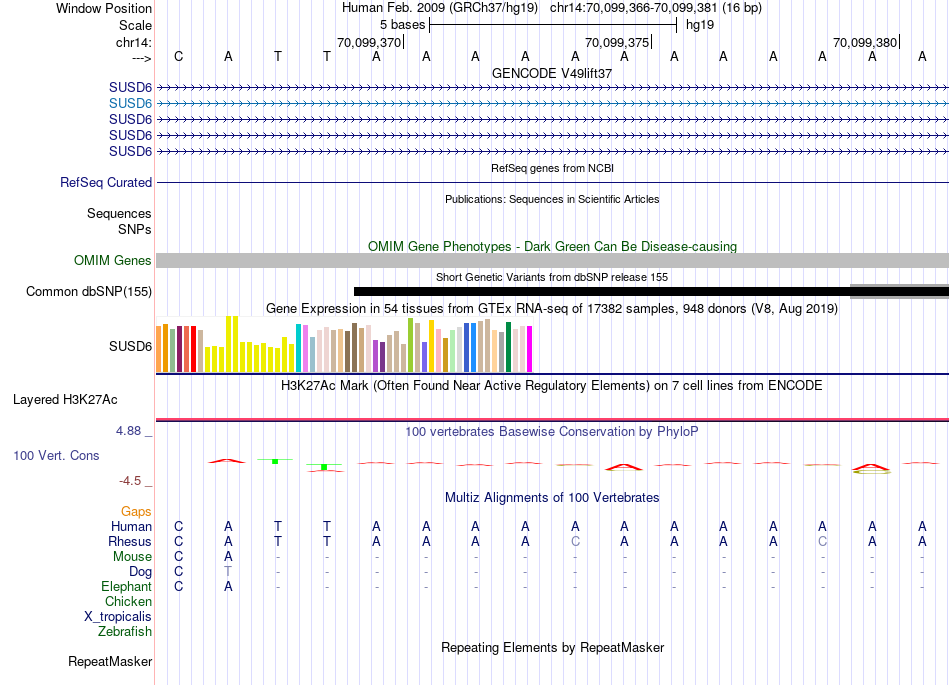Screen dimensions: 950x685
Task: Open the OMIM Gene Phenotypes track title
Action: [552, 247]
